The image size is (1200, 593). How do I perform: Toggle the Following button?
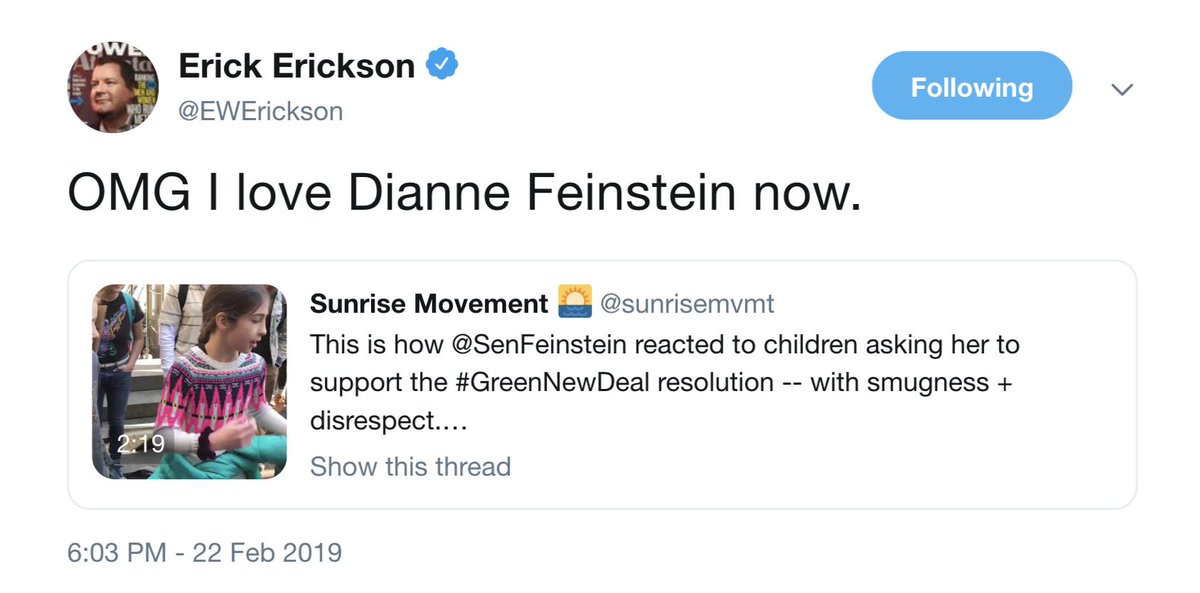pyautogui.click(x=971, y=87)
